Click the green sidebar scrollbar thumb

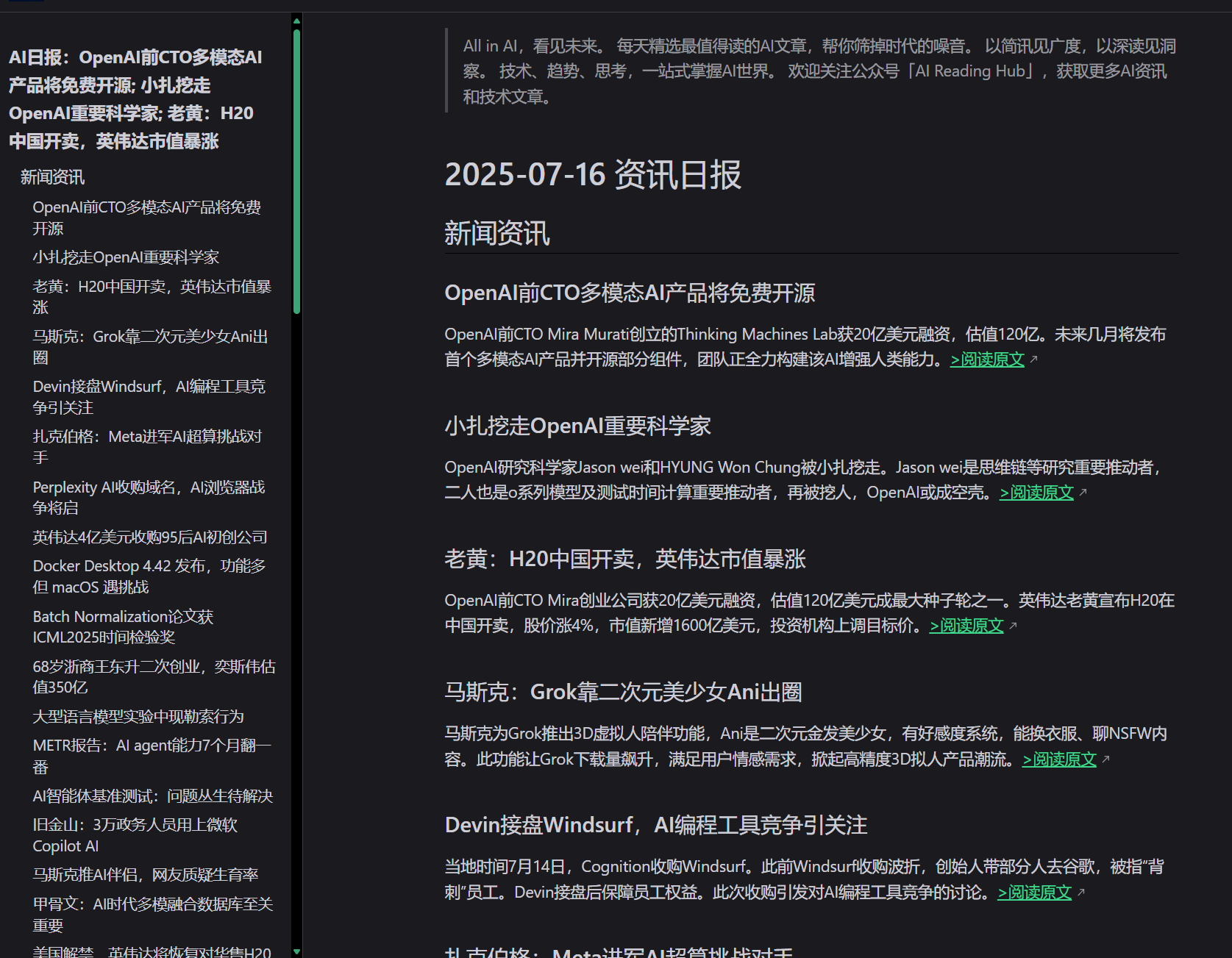tap(296, 171)
